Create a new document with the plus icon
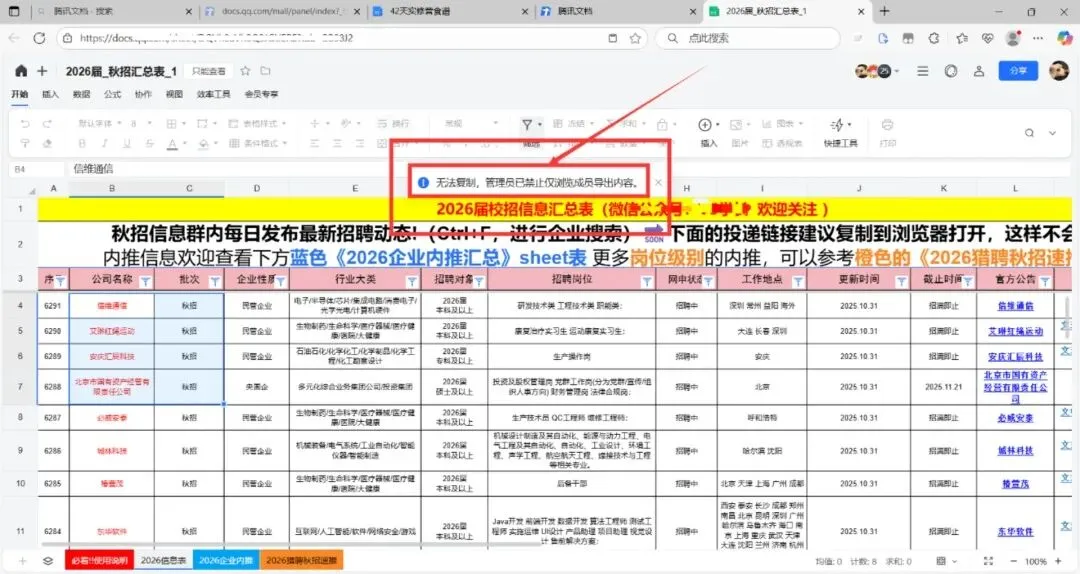The height and width of the screenshot is (574, 1080). tap(42, 71)
